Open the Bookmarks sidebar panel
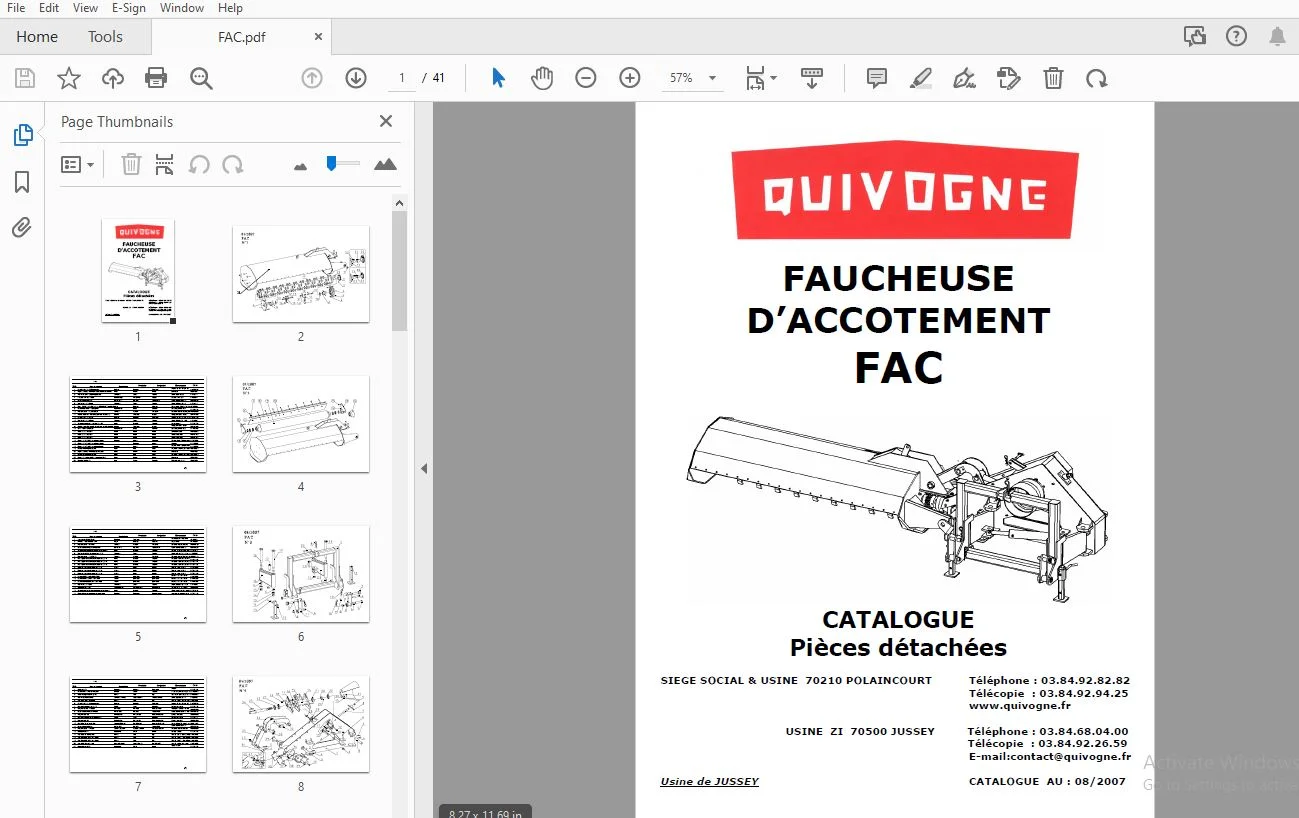 (22, 182)
